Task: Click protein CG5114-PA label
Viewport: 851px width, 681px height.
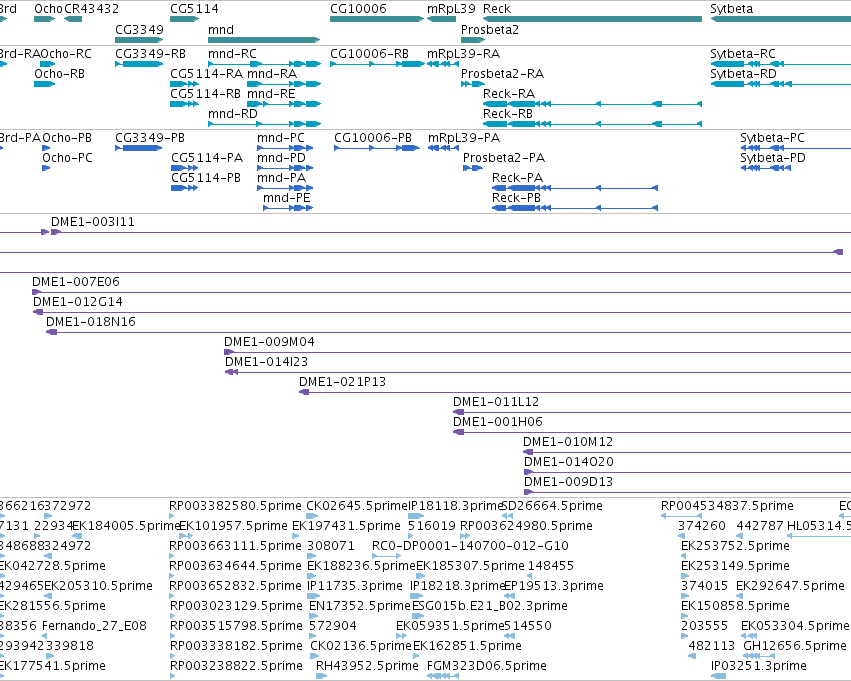Action: point(207,158)
